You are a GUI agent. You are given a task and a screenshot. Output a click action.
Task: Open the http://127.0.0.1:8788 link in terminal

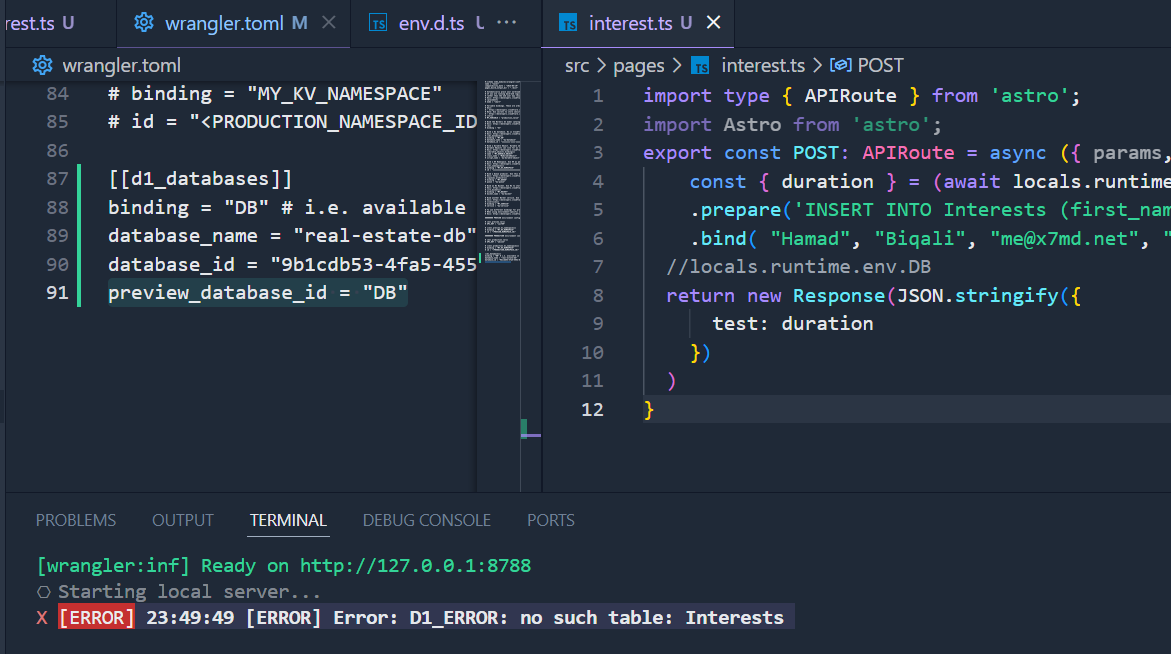415,566
